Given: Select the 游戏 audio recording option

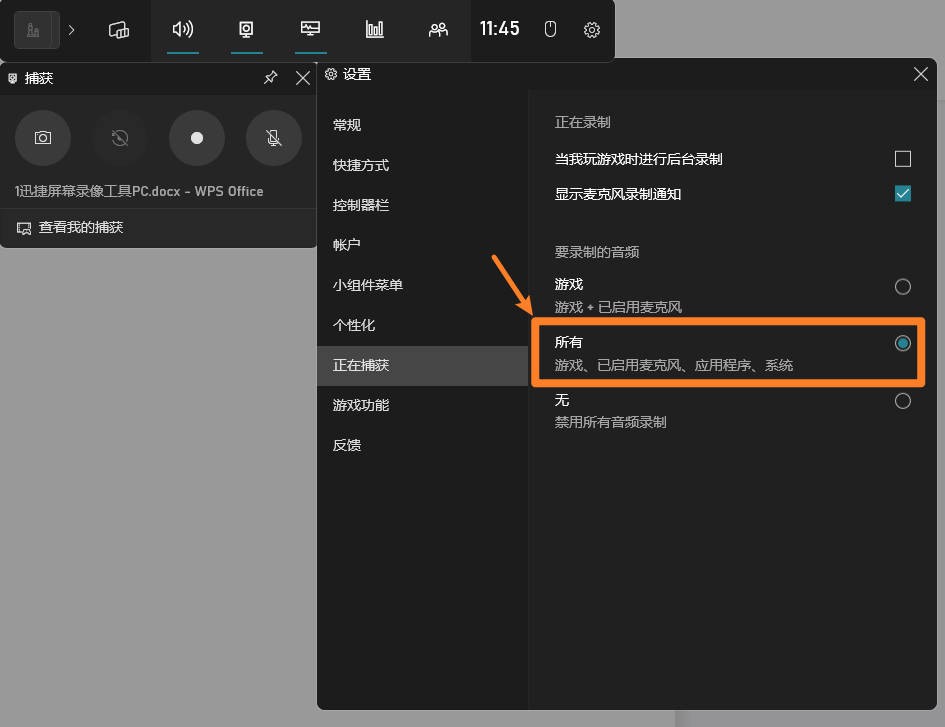Looking at the screenshot, I should [x=903, y=287].
